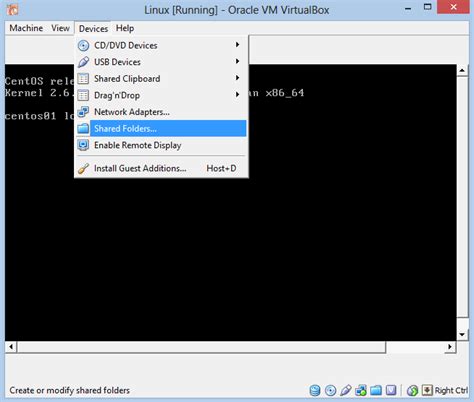
Task: Click 'Create or modify shared folders' status text
Action: pos(69,390)
